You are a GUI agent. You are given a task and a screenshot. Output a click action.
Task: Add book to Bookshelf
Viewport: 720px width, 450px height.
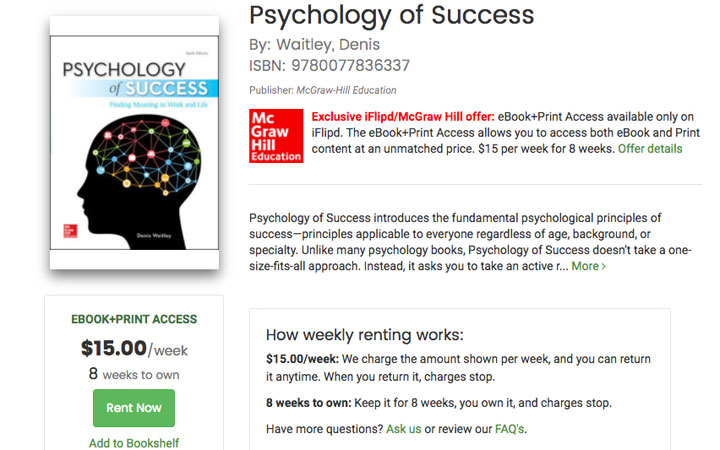pos(134,443)
